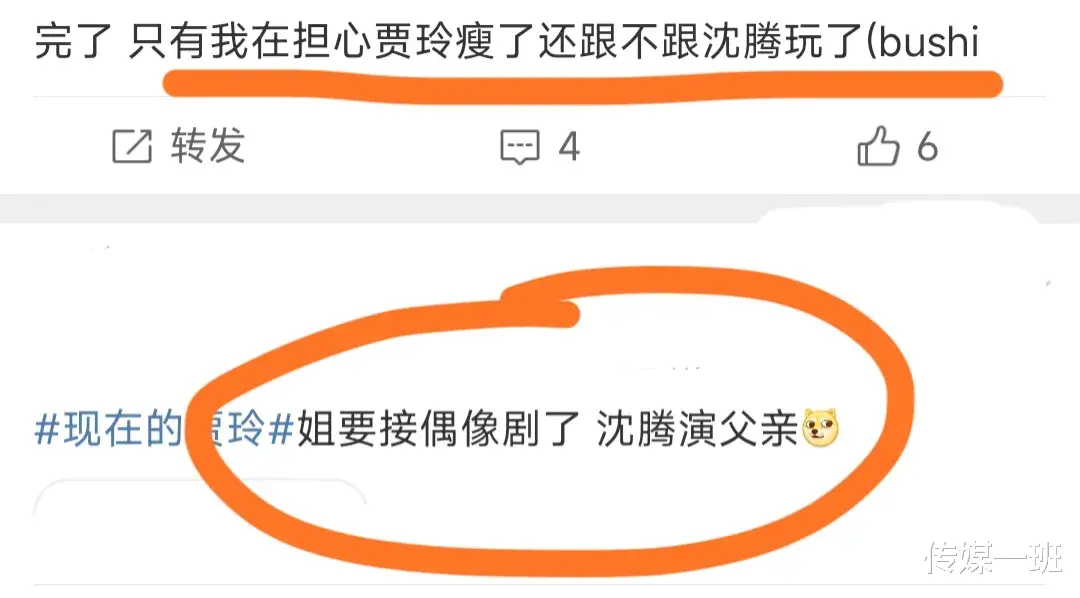Click the doge emoji after 沈腾演父亲
This screenshot has height=598, width=1080.
pyautogui.click(x=820, y=427)
